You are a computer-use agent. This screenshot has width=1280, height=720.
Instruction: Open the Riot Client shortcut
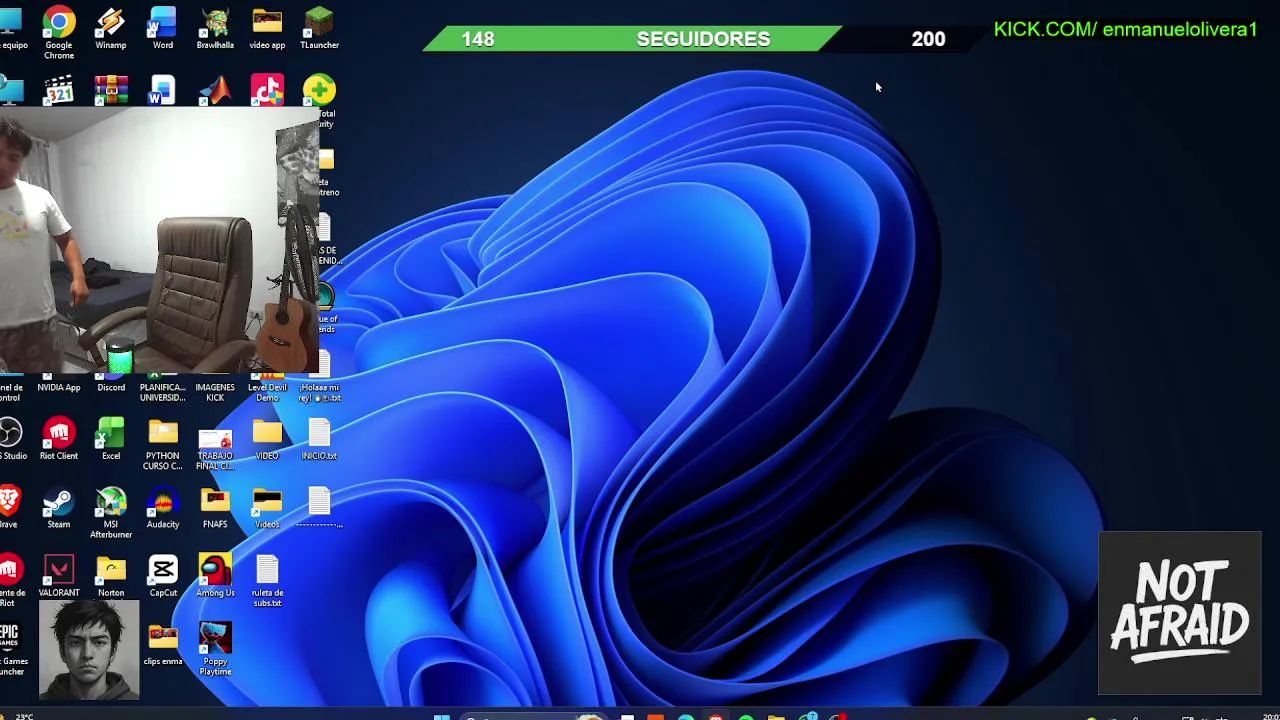[59, 436]
